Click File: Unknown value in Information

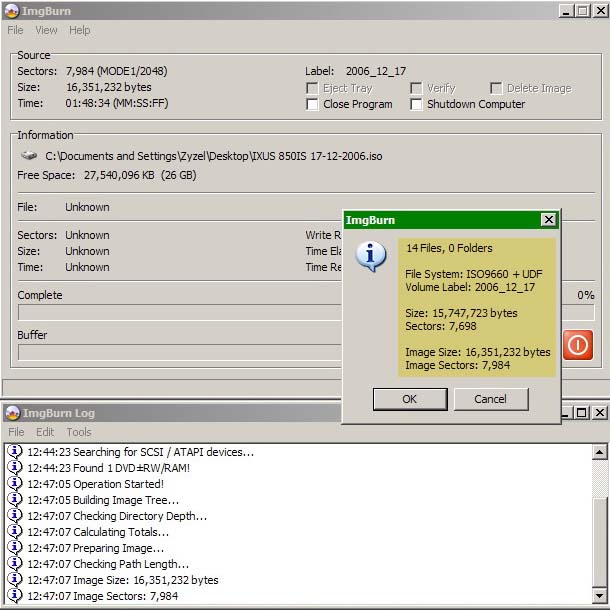coord(87,207)
